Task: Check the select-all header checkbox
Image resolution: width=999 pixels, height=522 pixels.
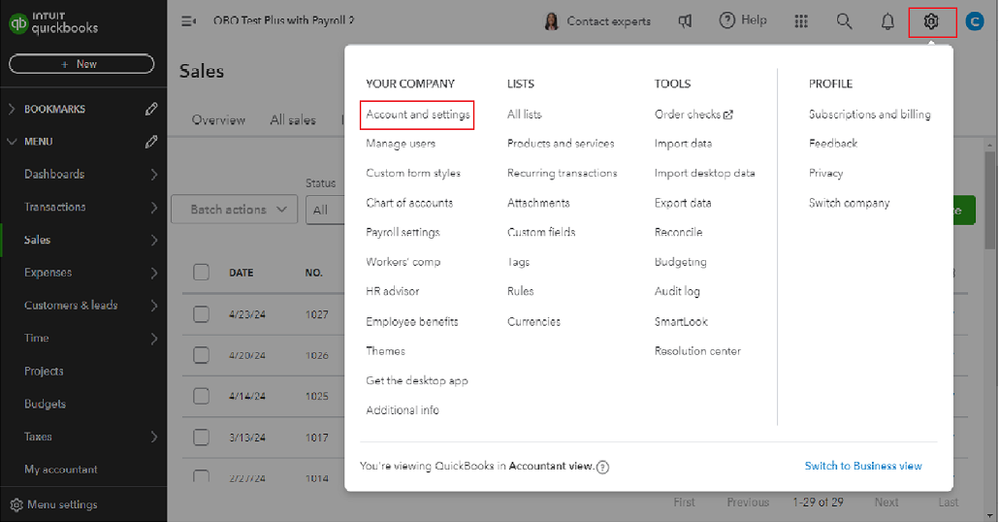Action: click(201, 272)
